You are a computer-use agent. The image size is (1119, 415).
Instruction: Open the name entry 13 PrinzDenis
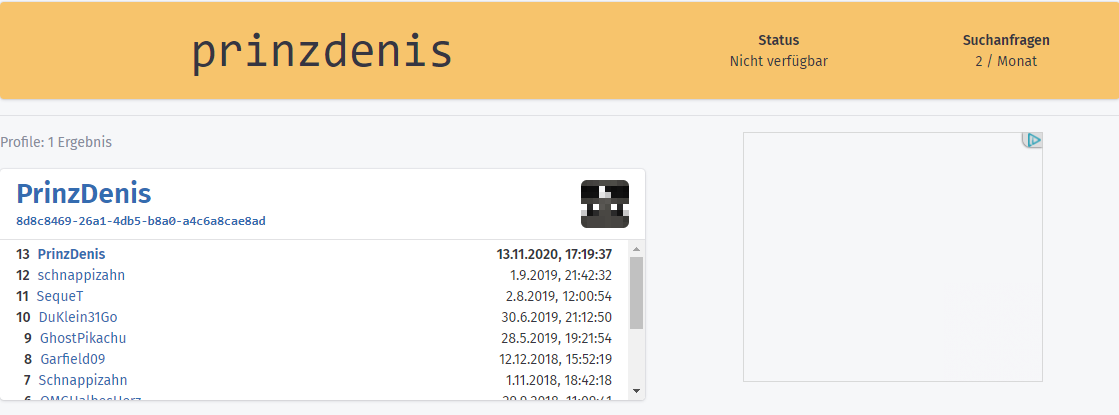point(71,254)
